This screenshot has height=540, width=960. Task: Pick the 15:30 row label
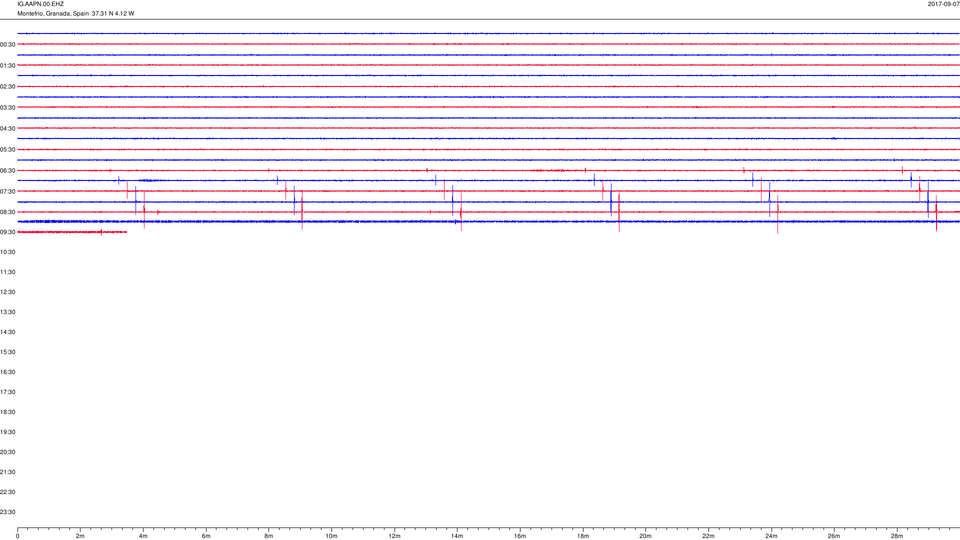pos(7,353)
